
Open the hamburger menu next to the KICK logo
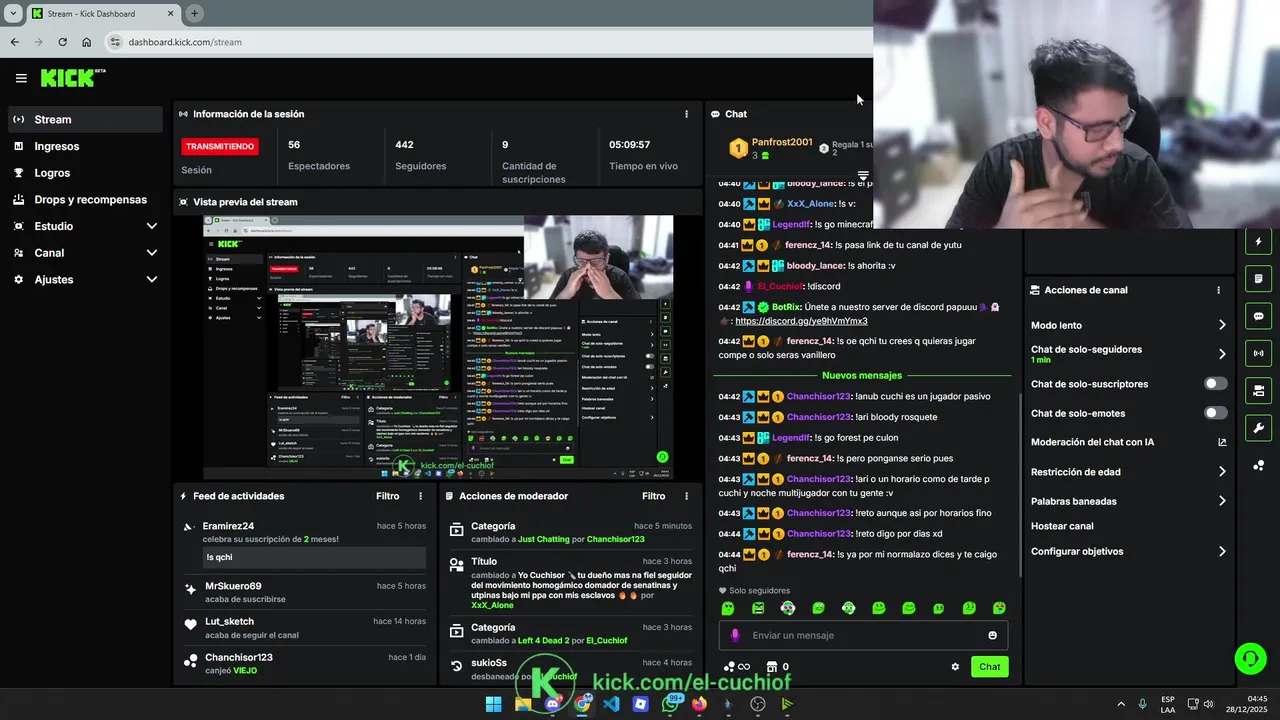(21, 78)
